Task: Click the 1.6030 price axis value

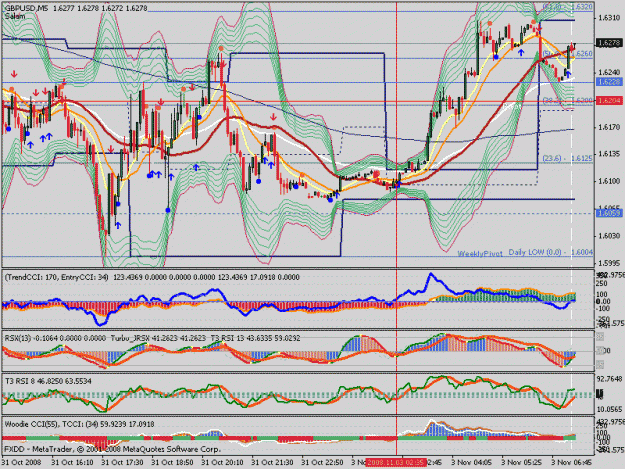Action: [x=609, y=236]
